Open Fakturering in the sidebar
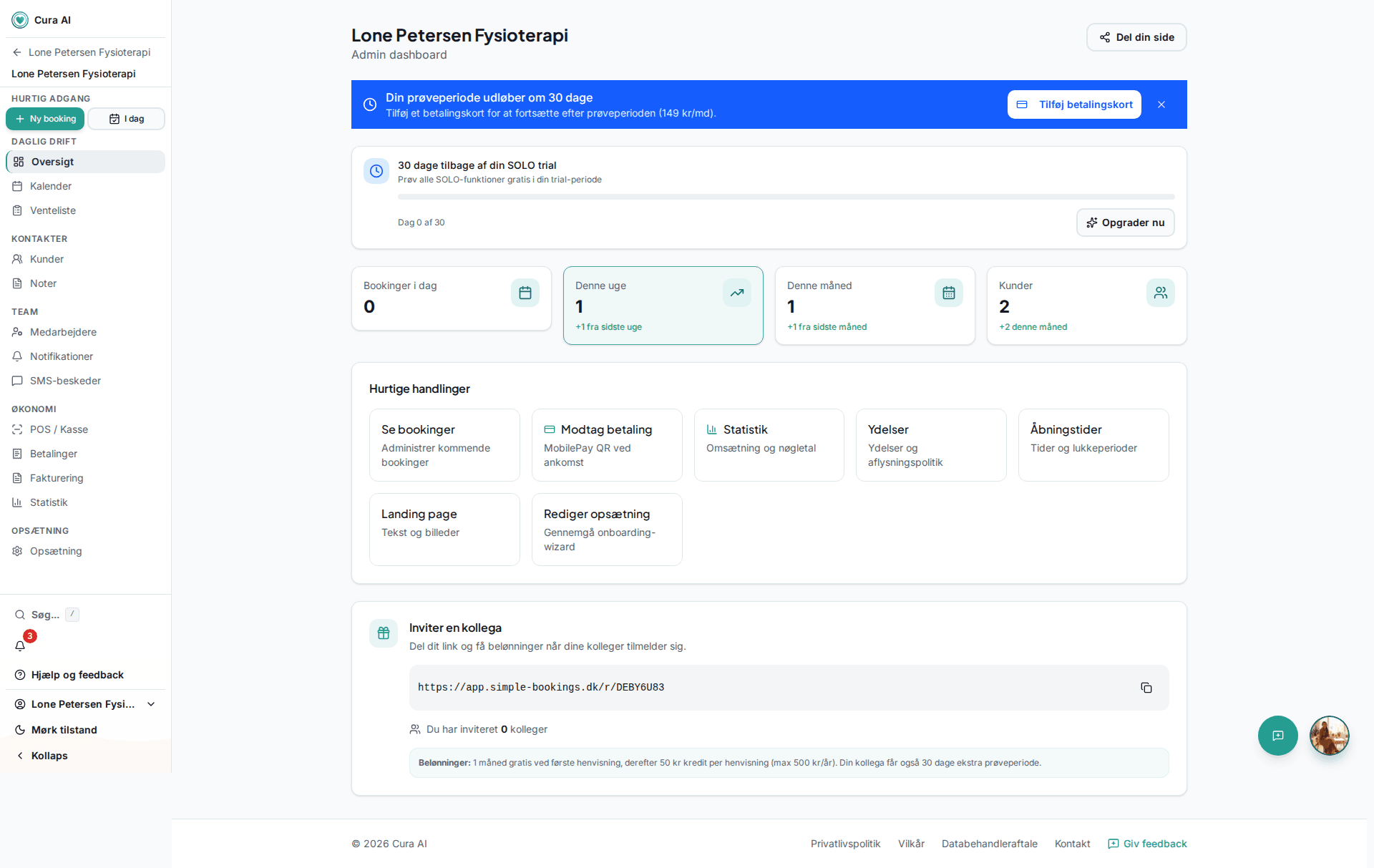The width and height of the screenshot is (1374, 868). [86, 478]
